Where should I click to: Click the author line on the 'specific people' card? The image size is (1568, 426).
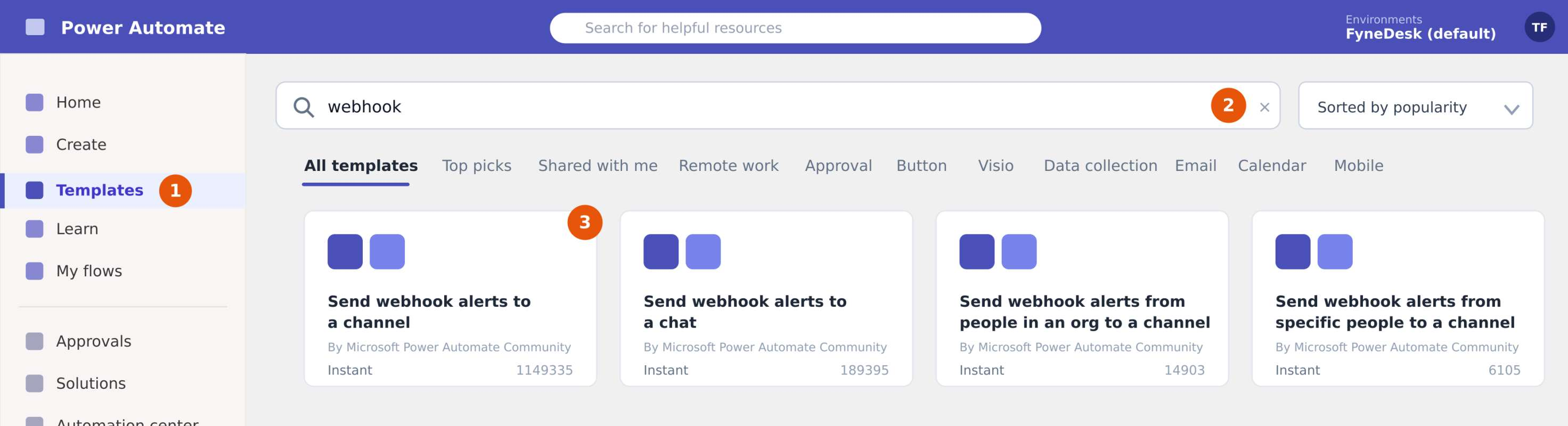(x=1397, y=347)
